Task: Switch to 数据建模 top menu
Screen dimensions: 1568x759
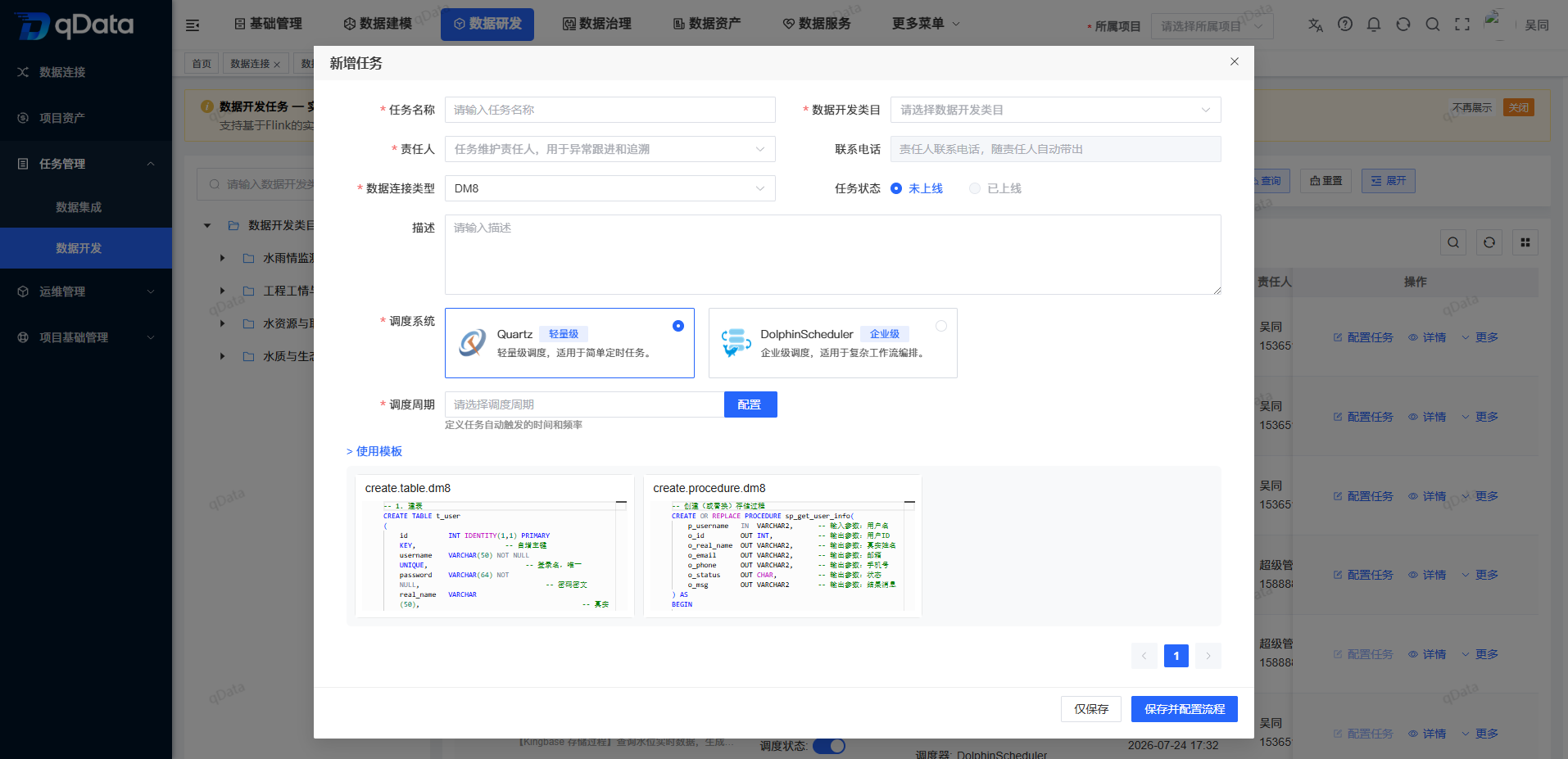Action: (x=378, y=24)
